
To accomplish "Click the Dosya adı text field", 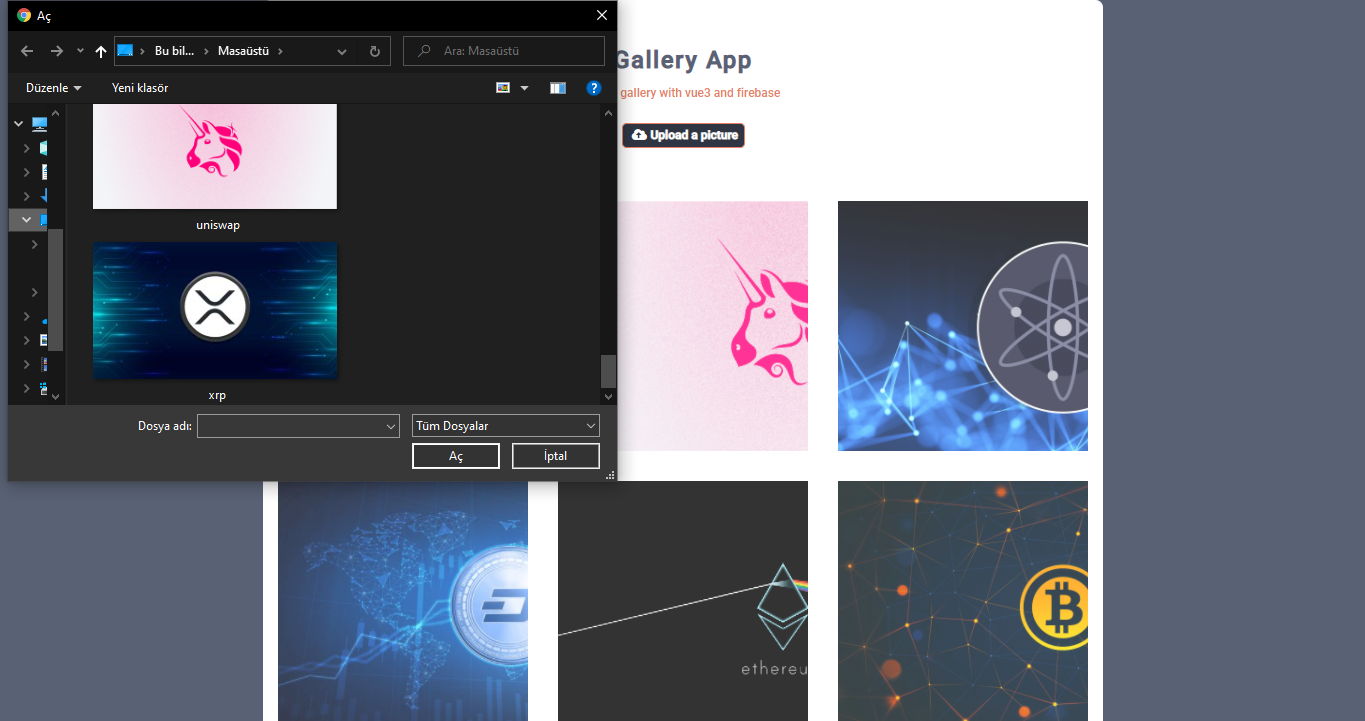I will [290, 426].
